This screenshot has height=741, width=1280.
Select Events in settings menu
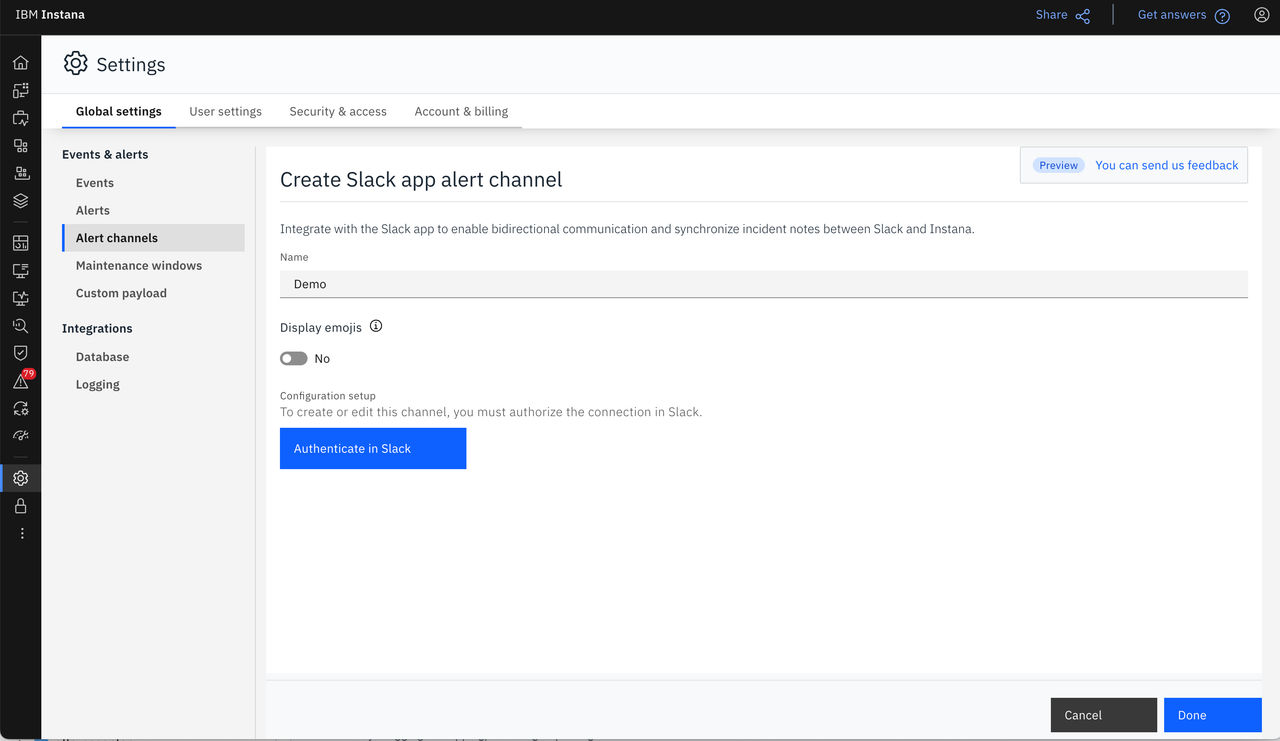coord(95,183)
